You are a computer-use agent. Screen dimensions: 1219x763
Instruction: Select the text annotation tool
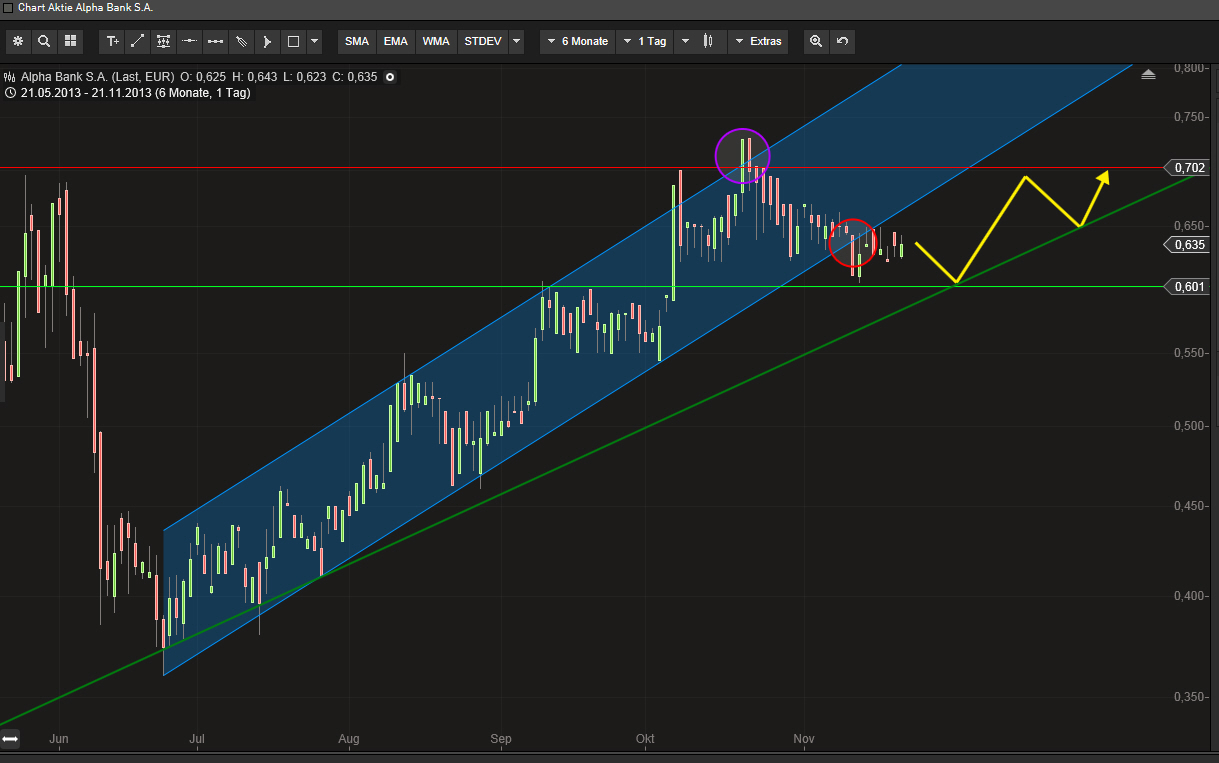(112, 41)
